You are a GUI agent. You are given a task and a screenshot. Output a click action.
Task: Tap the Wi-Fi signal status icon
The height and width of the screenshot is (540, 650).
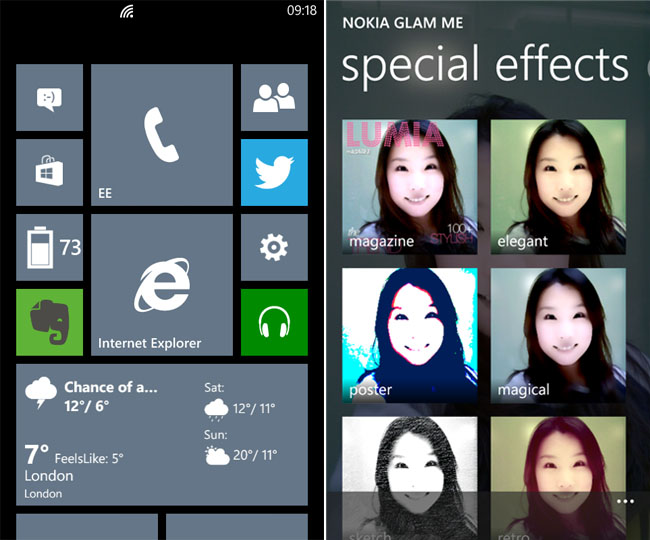(x=127, y=12)
